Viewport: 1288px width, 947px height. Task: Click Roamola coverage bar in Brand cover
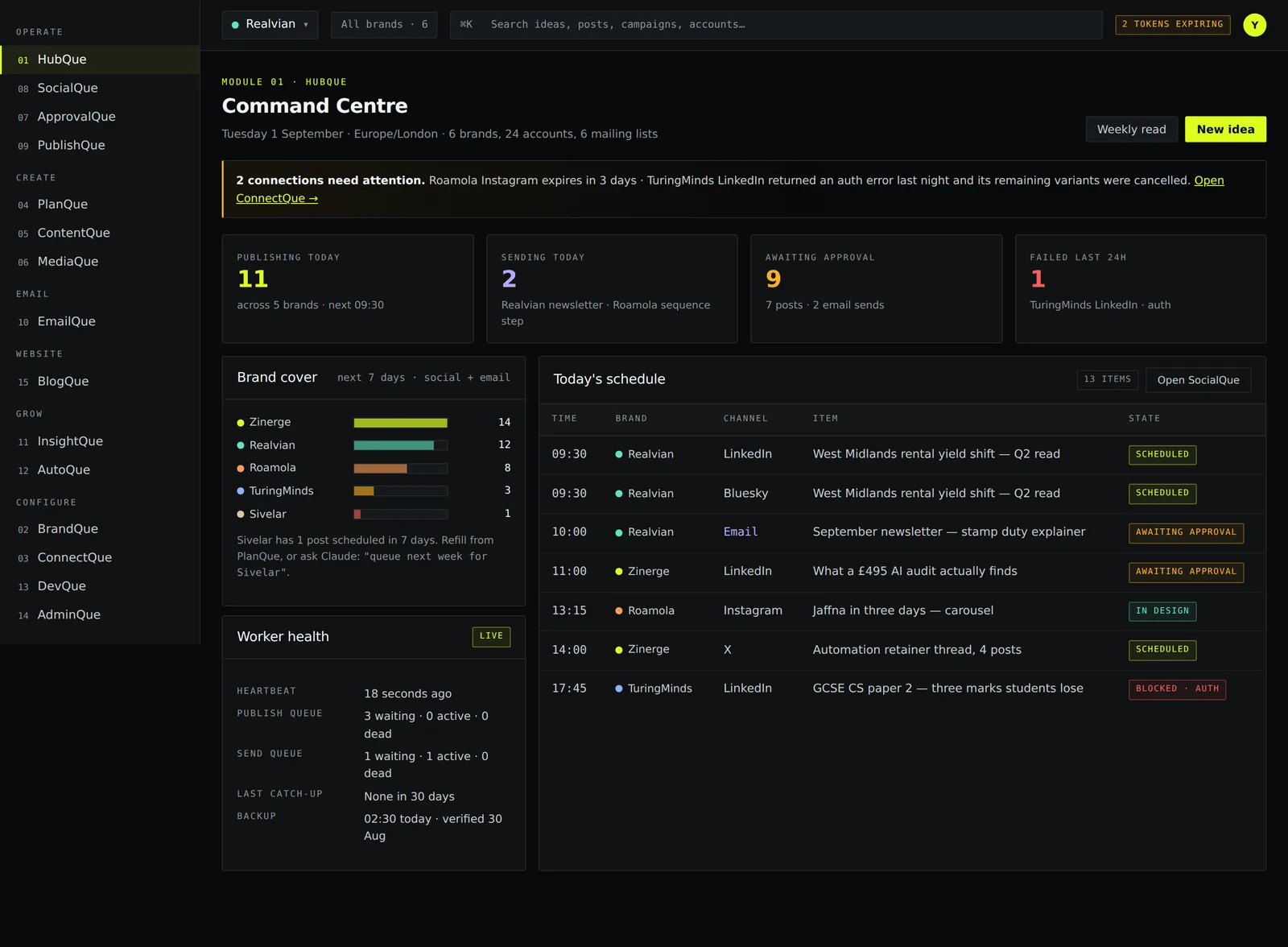coord(401,469)
